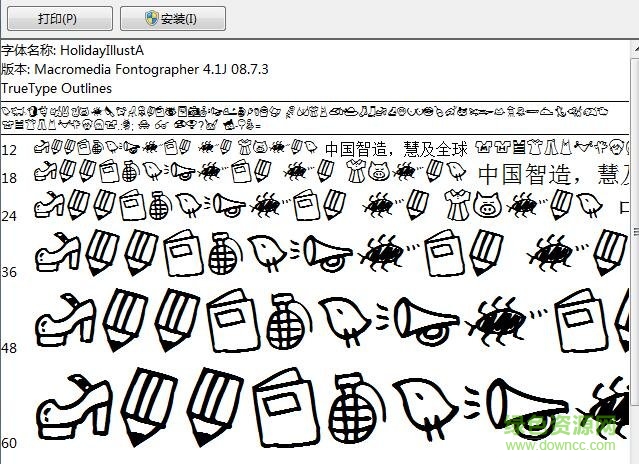Click the vertical scrollbar thumb on the right edge
The image size is (639, 464).
coord(635,231)
